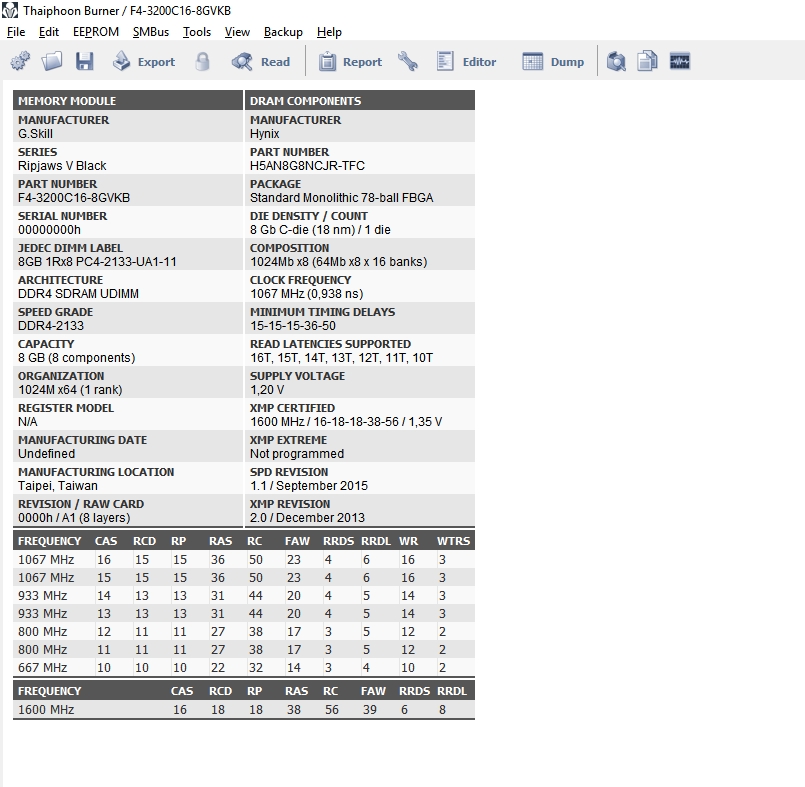Open the Editor from the toolbar
The width and height of the screenshot is (805, 787).
(466, 62)
